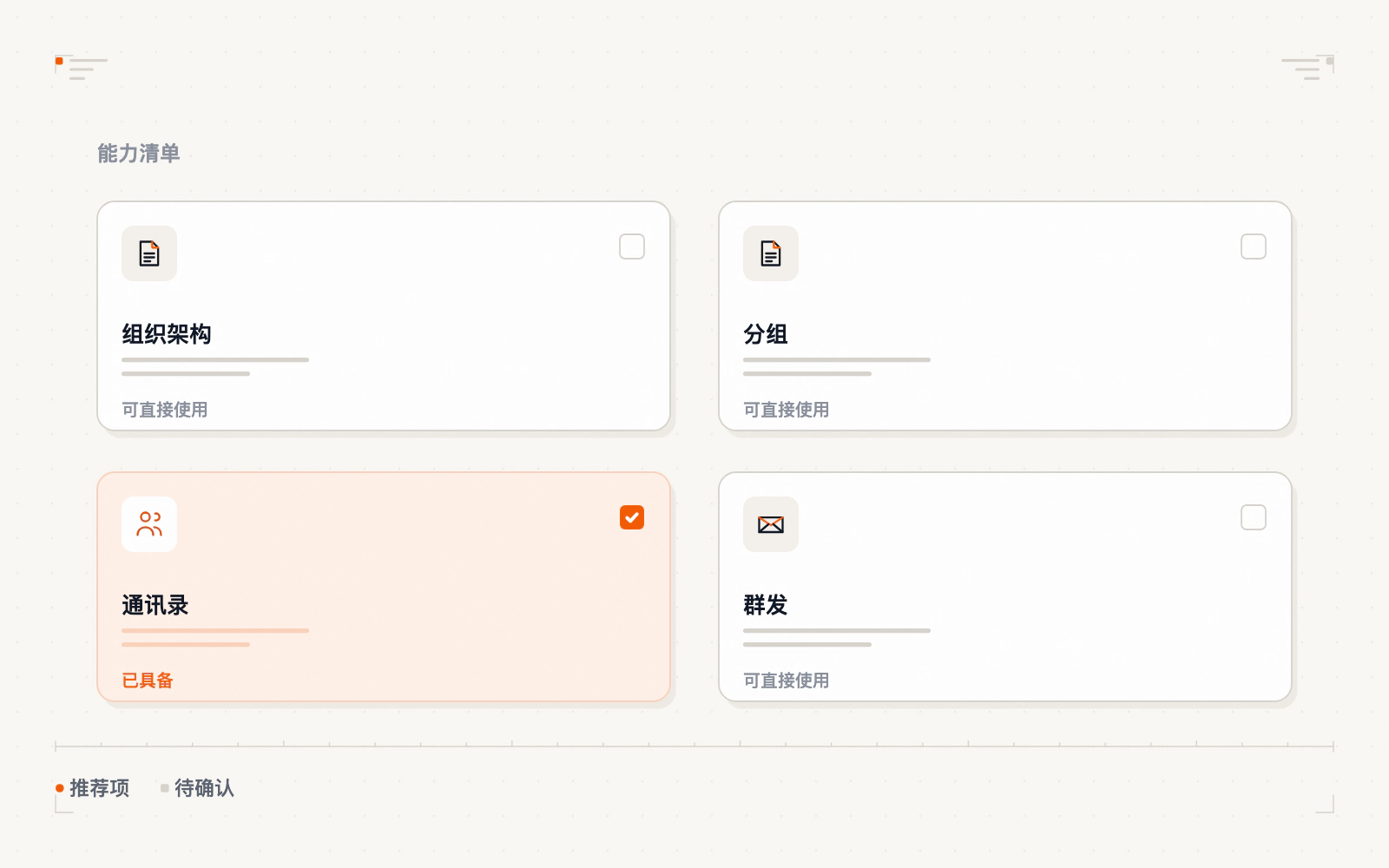
Task: Select the 群发 card title
Action: (x=766, y=605)
